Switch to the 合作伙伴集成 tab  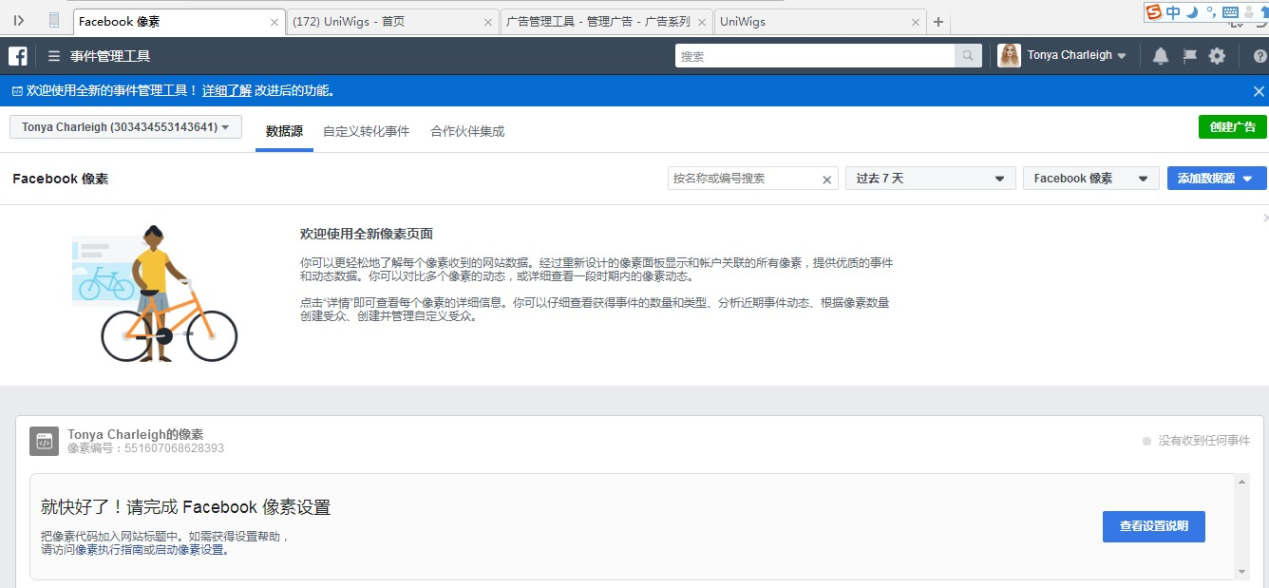pos(467,131)
